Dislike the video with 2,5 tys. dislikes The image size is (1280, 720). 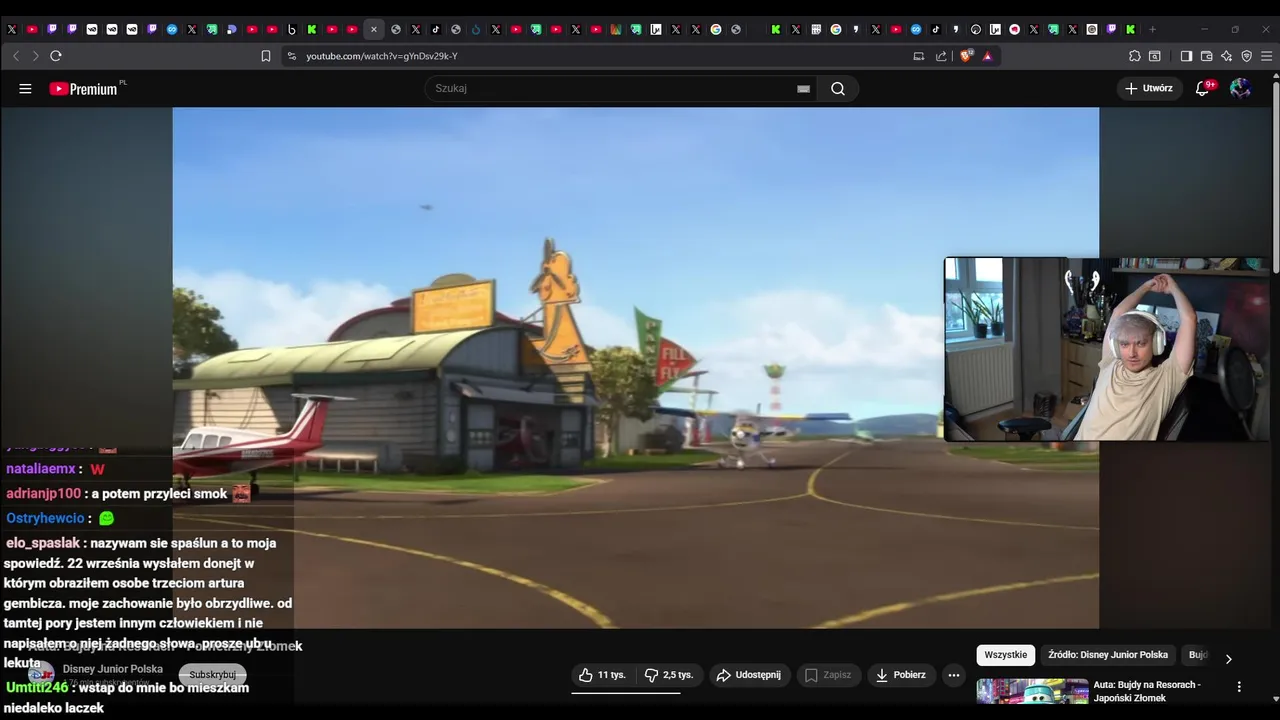669,675
